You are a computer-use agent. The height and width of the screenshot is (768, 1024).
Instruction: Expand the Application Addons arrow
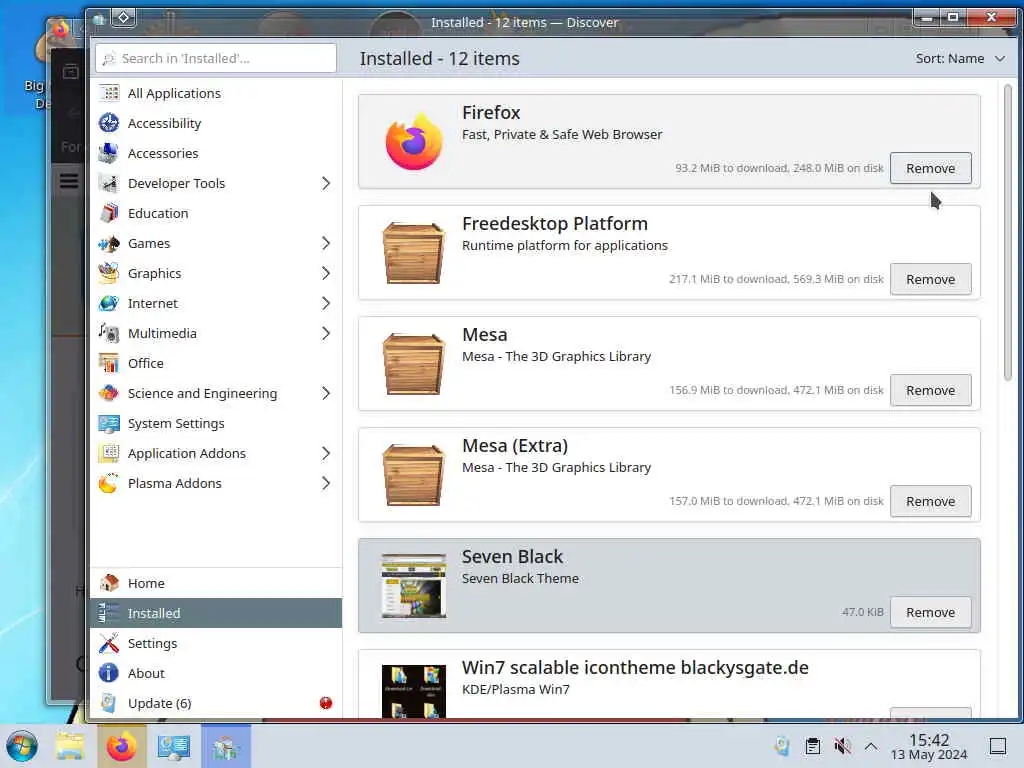(x=326, y=454)
